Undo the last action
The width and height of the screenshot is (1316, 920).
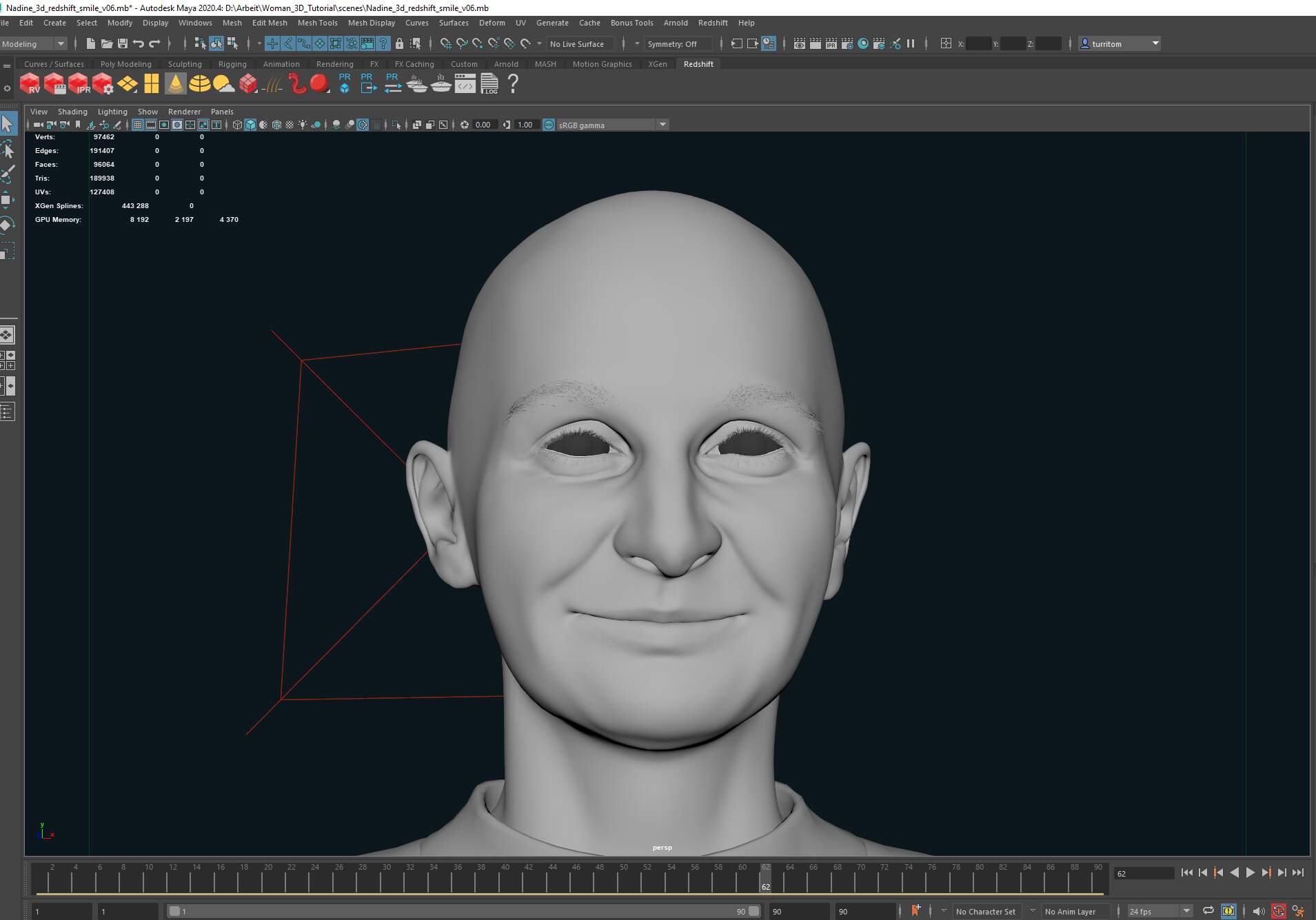pos(139,43)
